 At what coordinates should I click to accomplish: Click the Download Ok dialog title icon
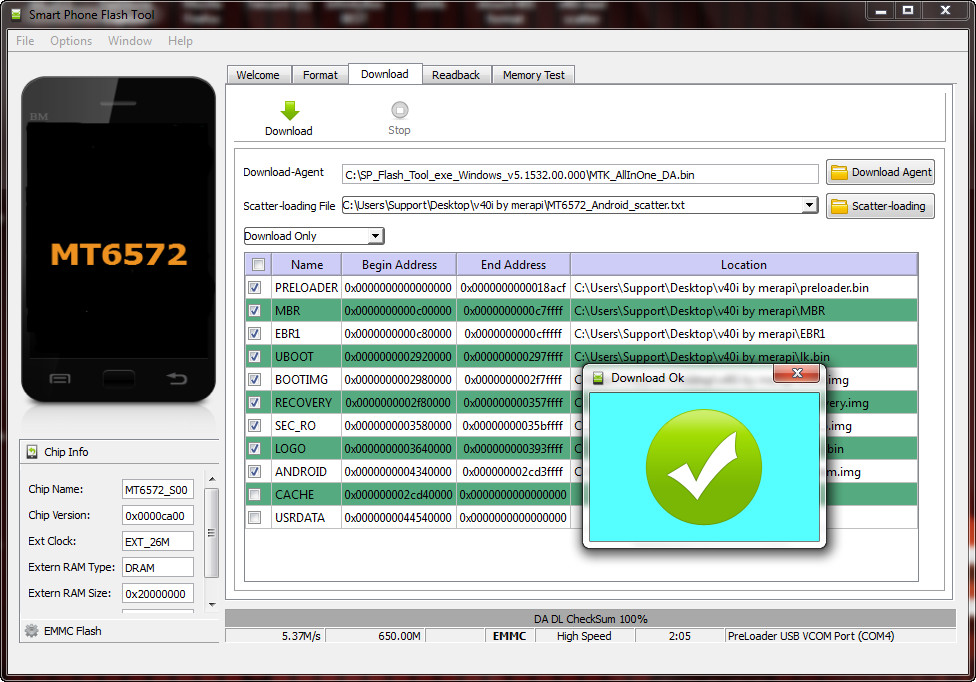[x=598, y=378]
